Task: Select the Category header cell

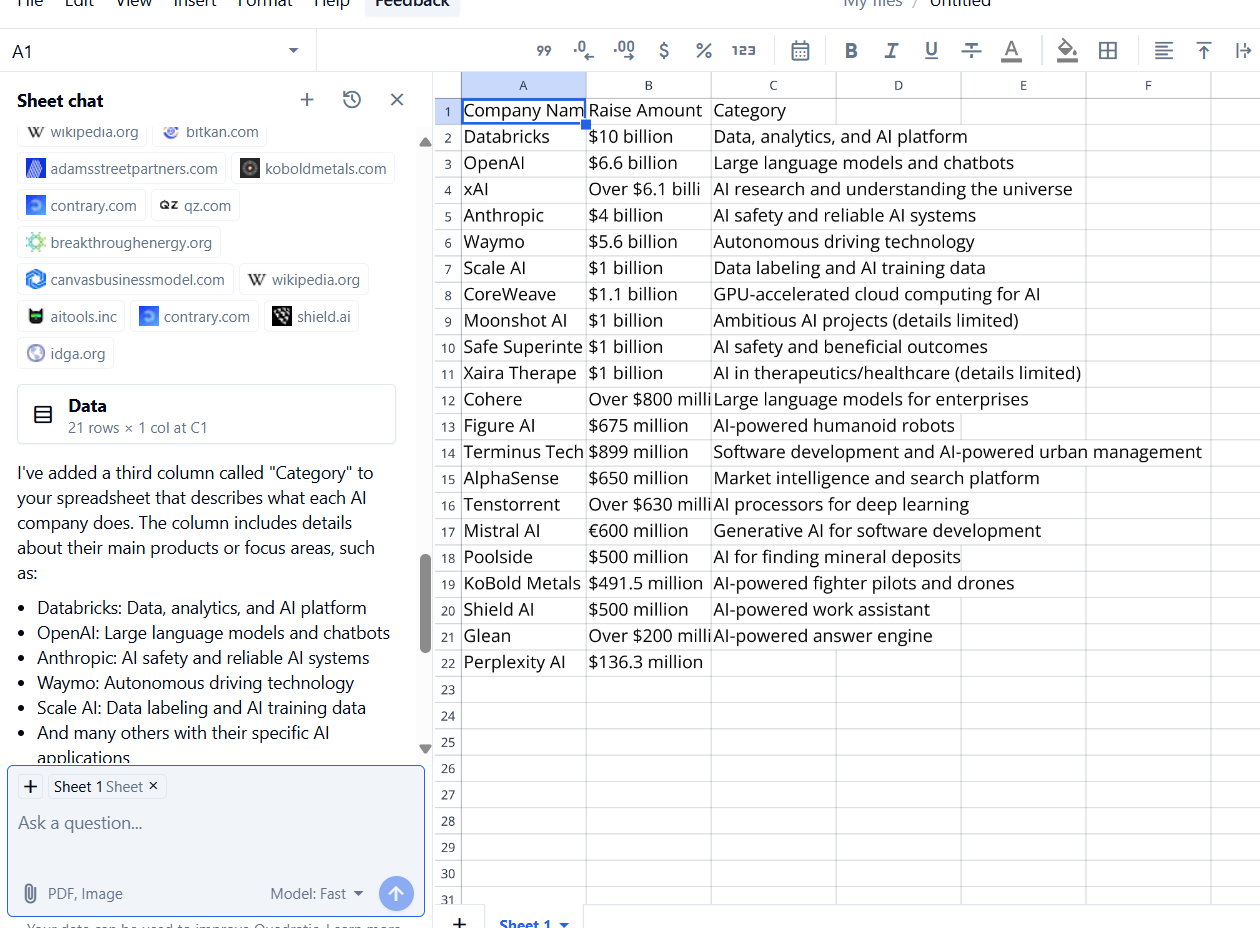Action: tap(773, 111)
